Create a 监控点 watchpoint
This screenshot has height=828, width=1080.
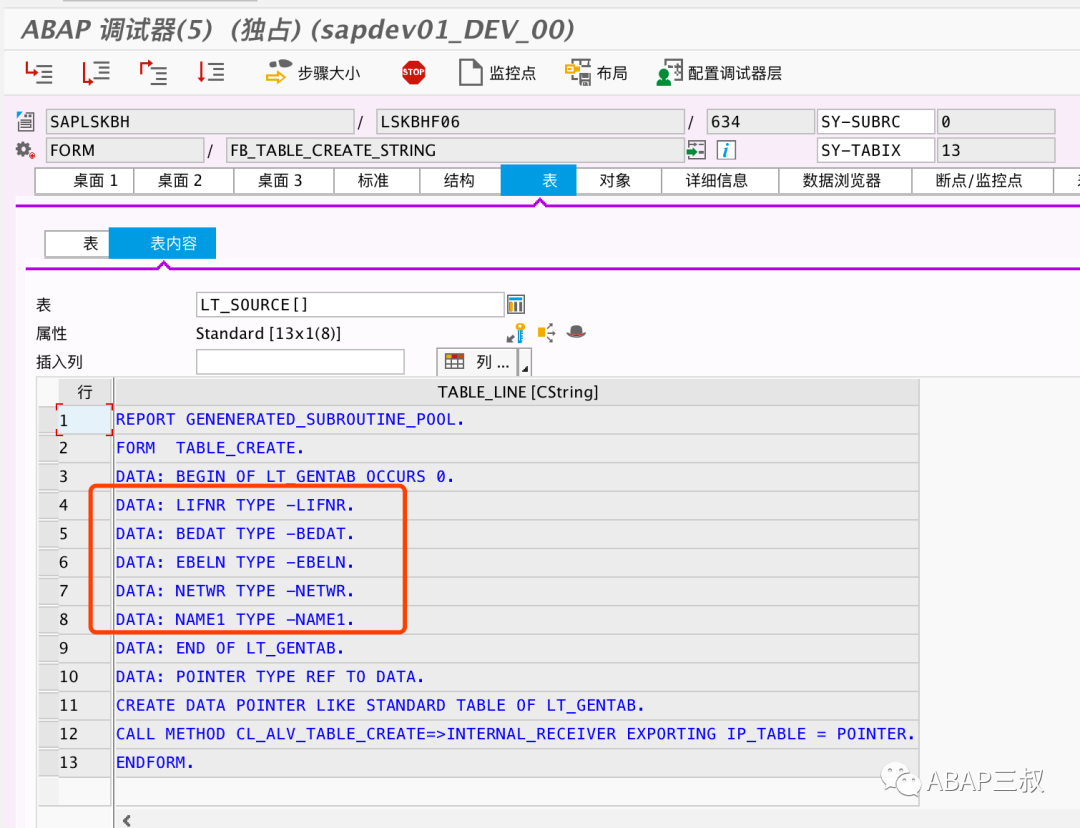497,72
